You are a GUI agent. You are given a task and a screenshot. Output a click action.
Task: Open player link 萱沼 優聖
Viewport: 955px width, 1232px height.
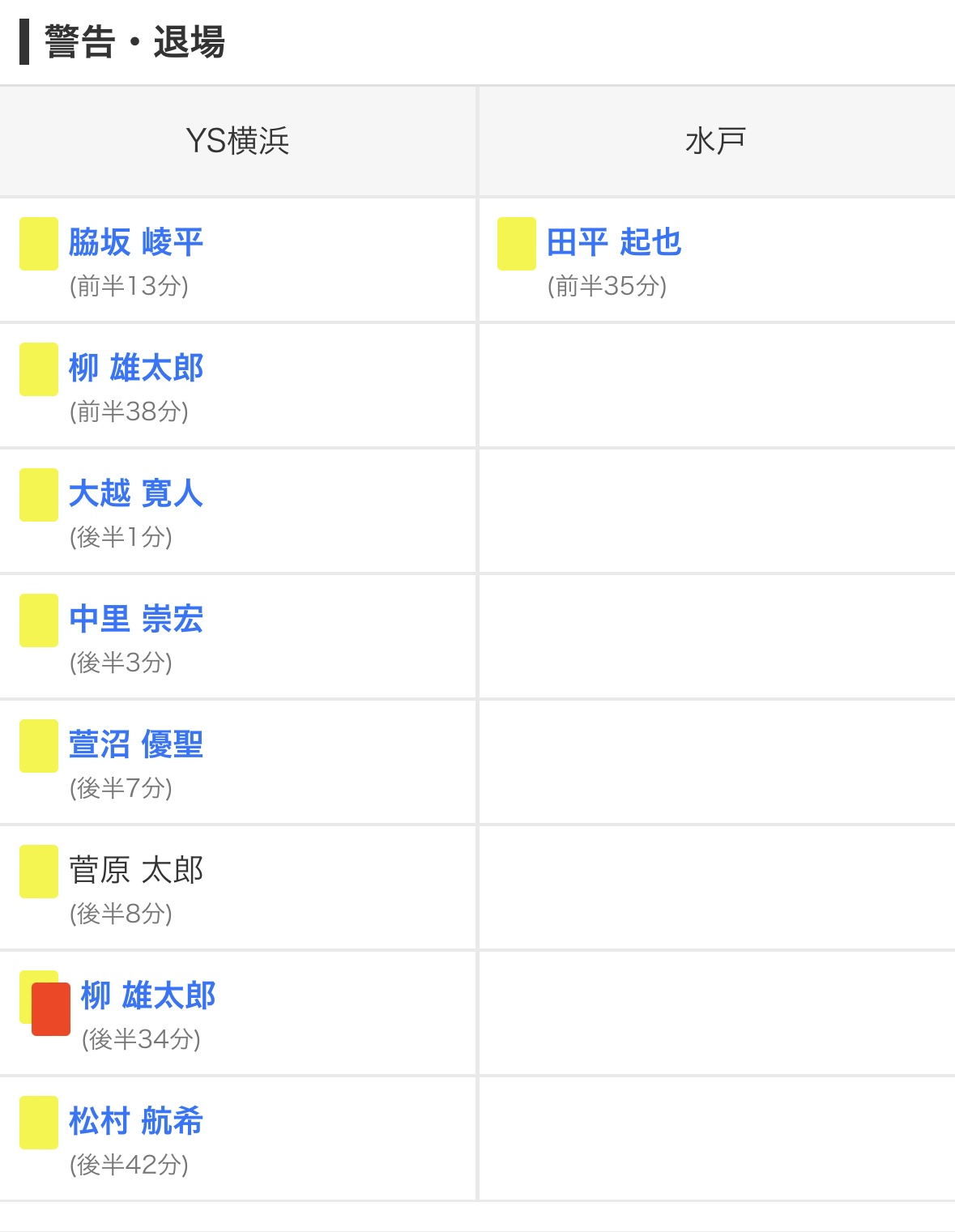136,744
